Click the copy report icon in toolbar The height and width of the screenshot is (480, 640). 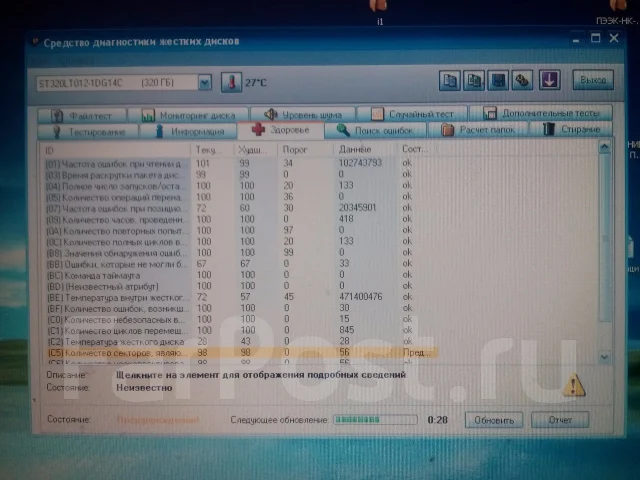(450, 80)
